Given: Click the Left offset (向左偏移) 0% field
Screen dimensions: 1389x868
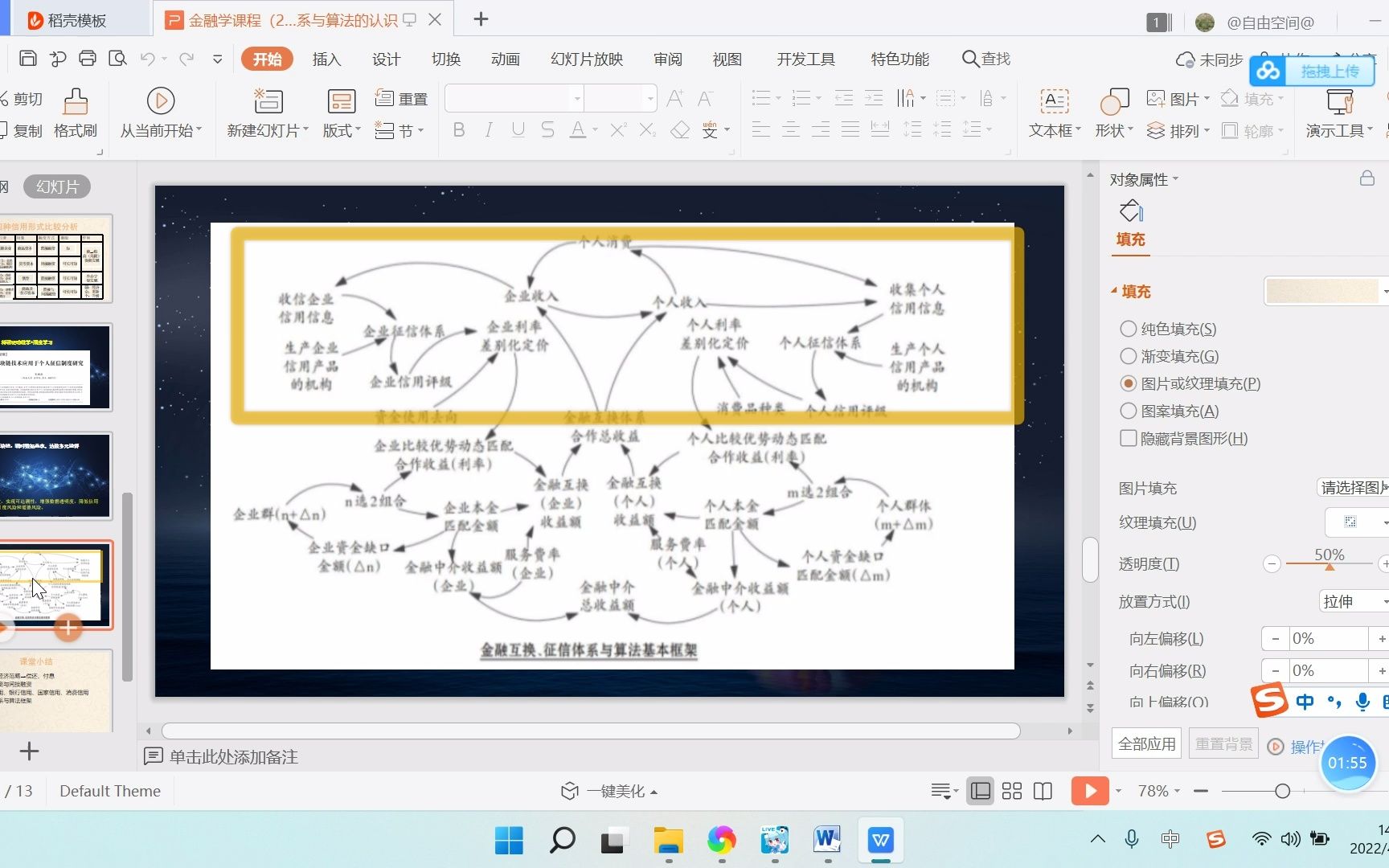Looking at the screenshot, I should point(1328,639).
